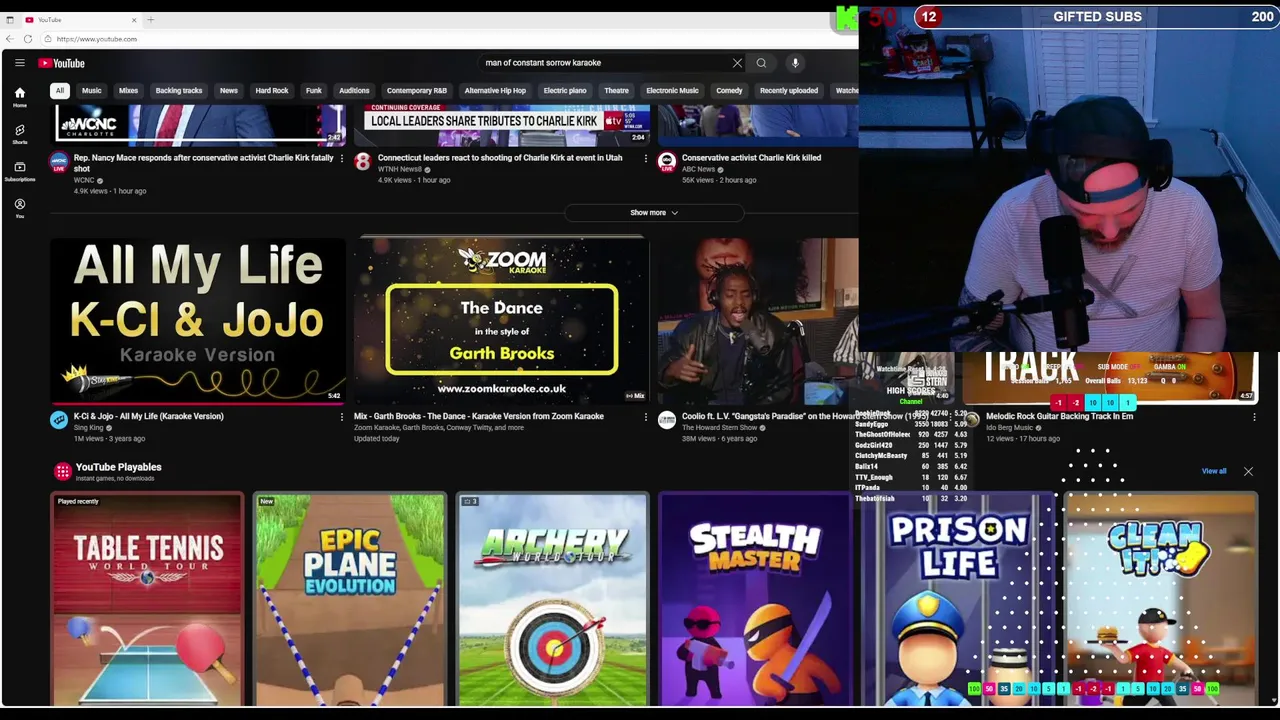Go to Home in the sidebar

19,97
